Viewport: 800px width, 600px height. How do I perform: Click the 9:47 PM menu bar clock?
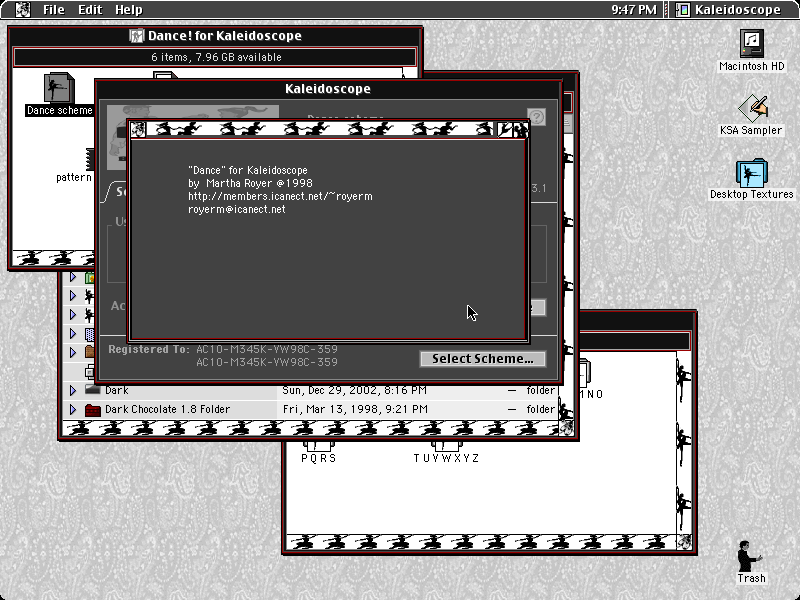[x=634, y=10]
